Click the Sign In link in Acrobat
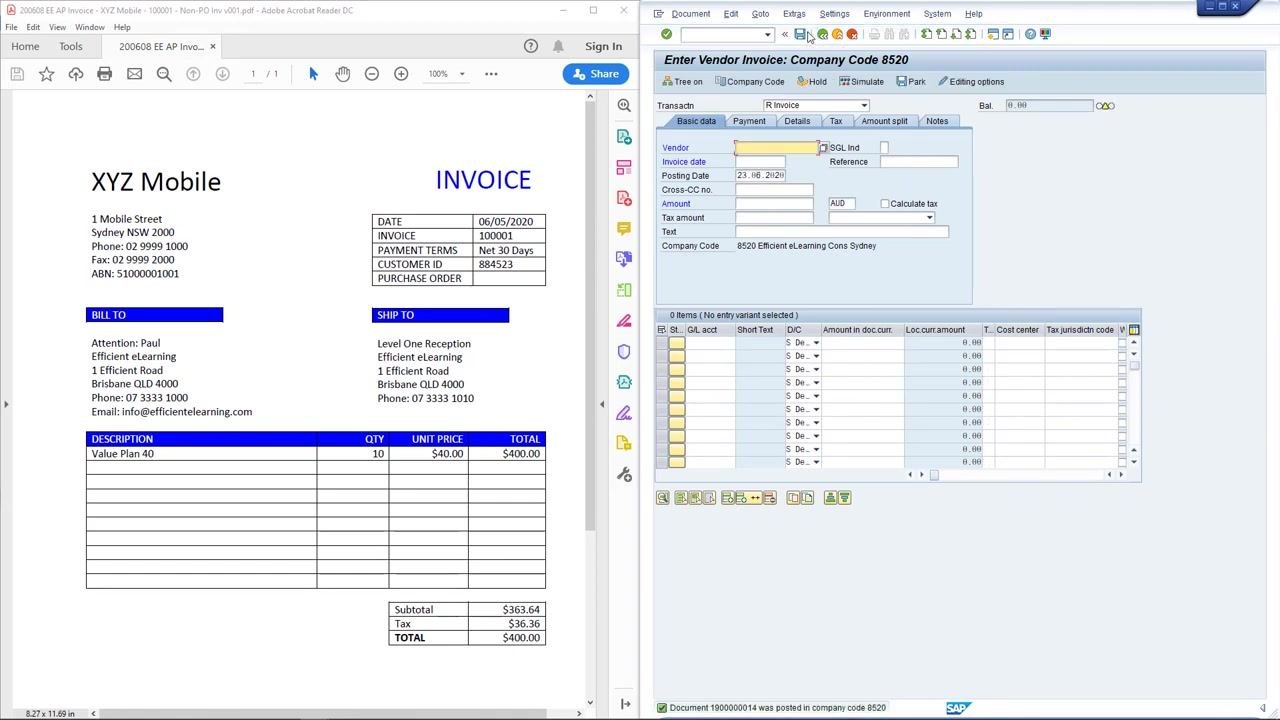This screenshot has width=1280, height=720. [x=603, y=46]
